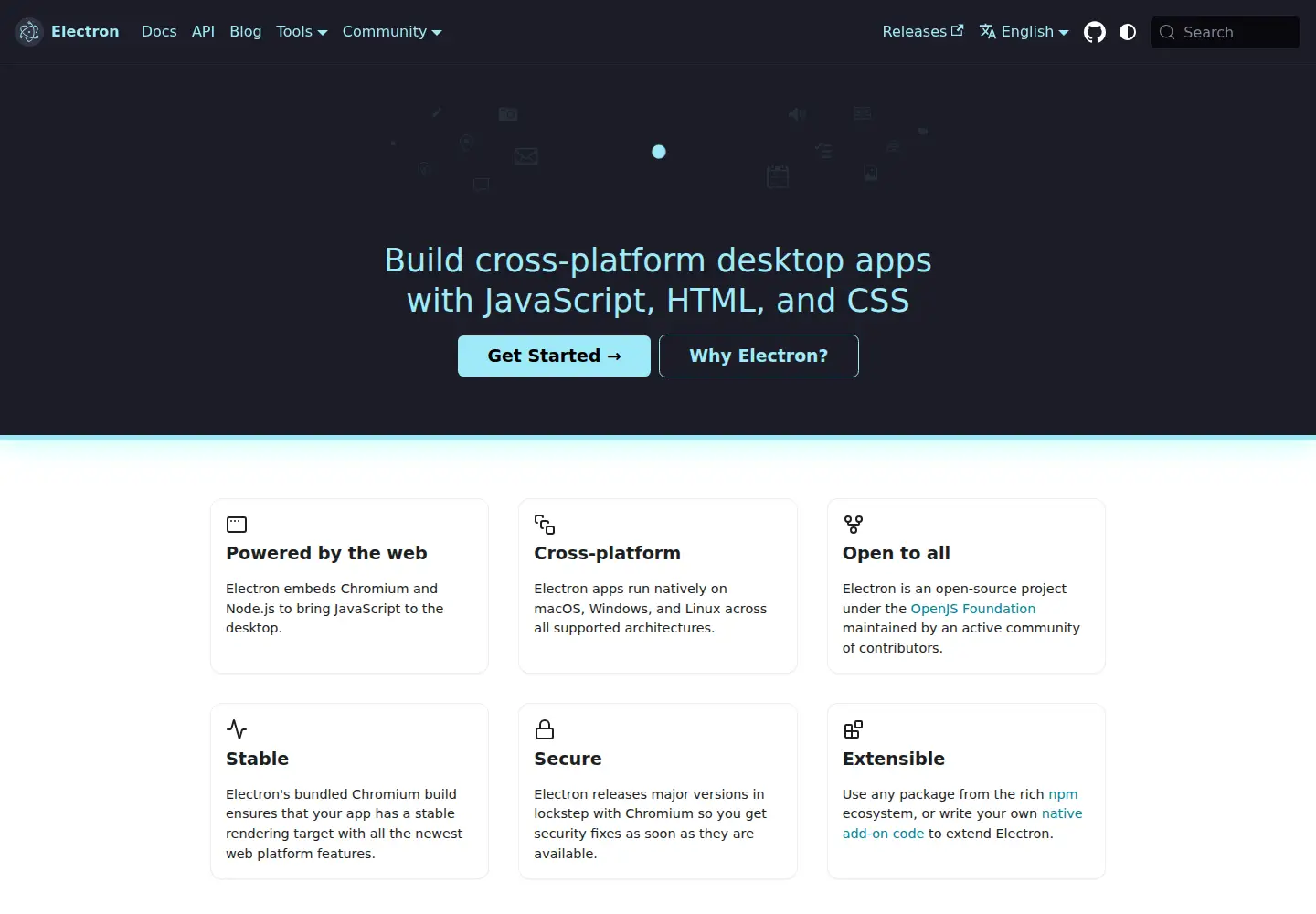Image resolution: width=1316 pixels, height=914 pixels.
Task: Expand the Community dropdown menu
Action: 392,32
